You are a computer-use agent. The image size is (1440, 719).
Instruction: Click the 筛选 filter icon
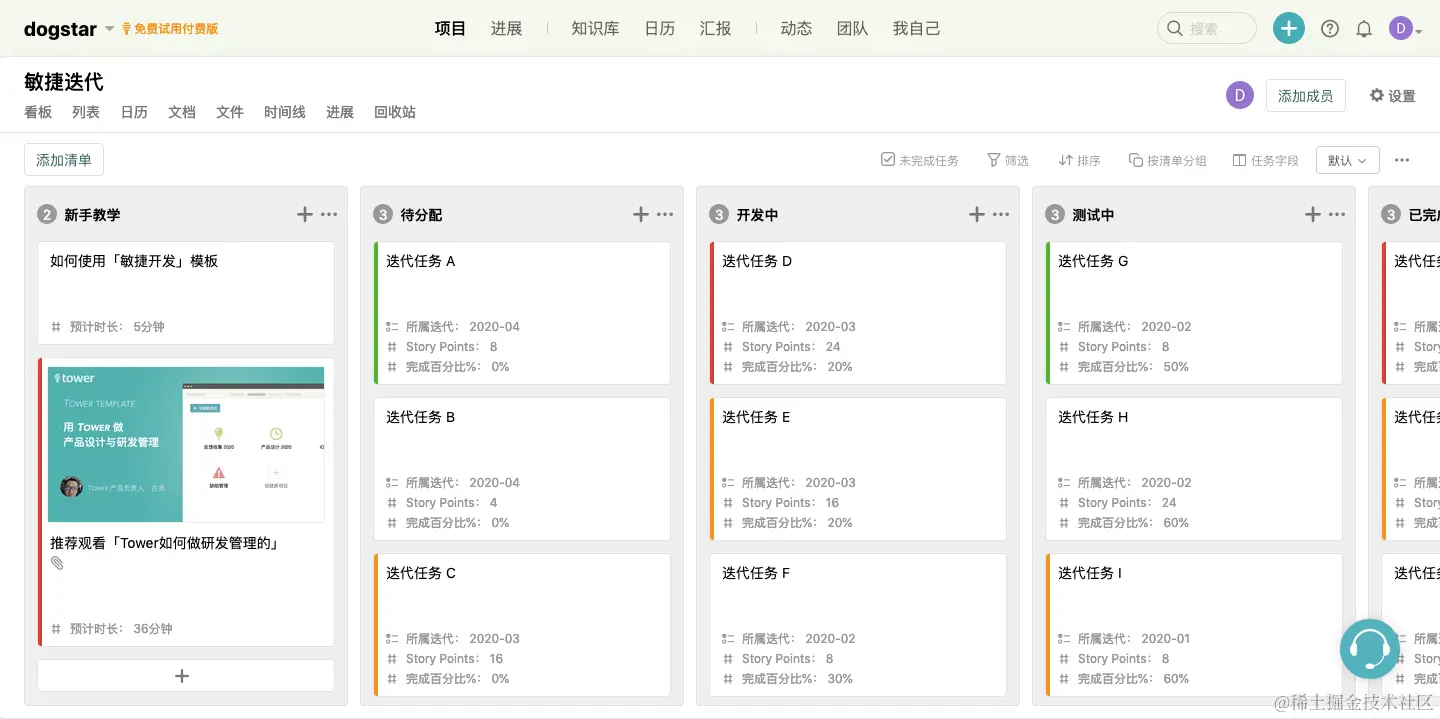tap(1008, 160)
